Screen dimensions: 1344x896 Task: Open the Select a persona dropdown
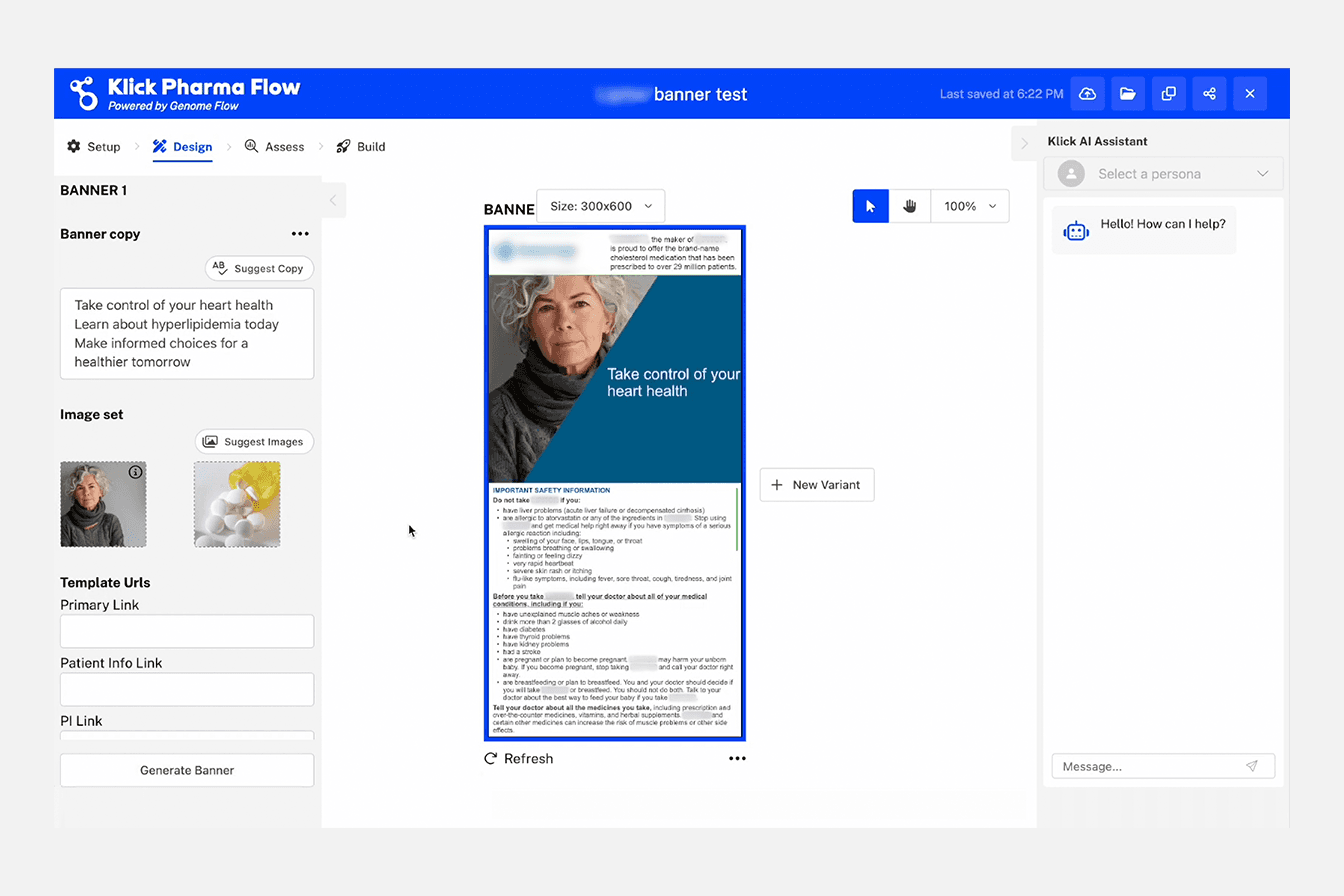pos(1163,174)
